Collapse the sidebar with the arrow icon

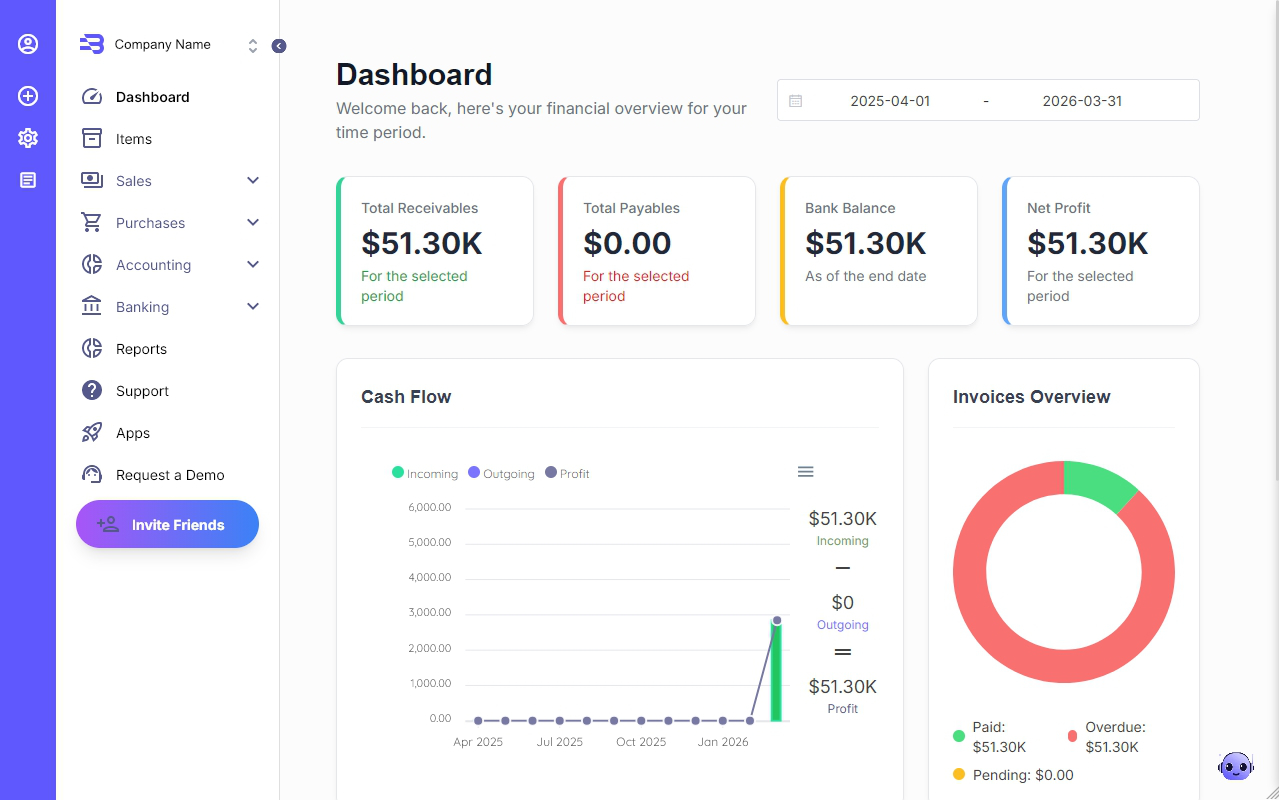[279, 46]
